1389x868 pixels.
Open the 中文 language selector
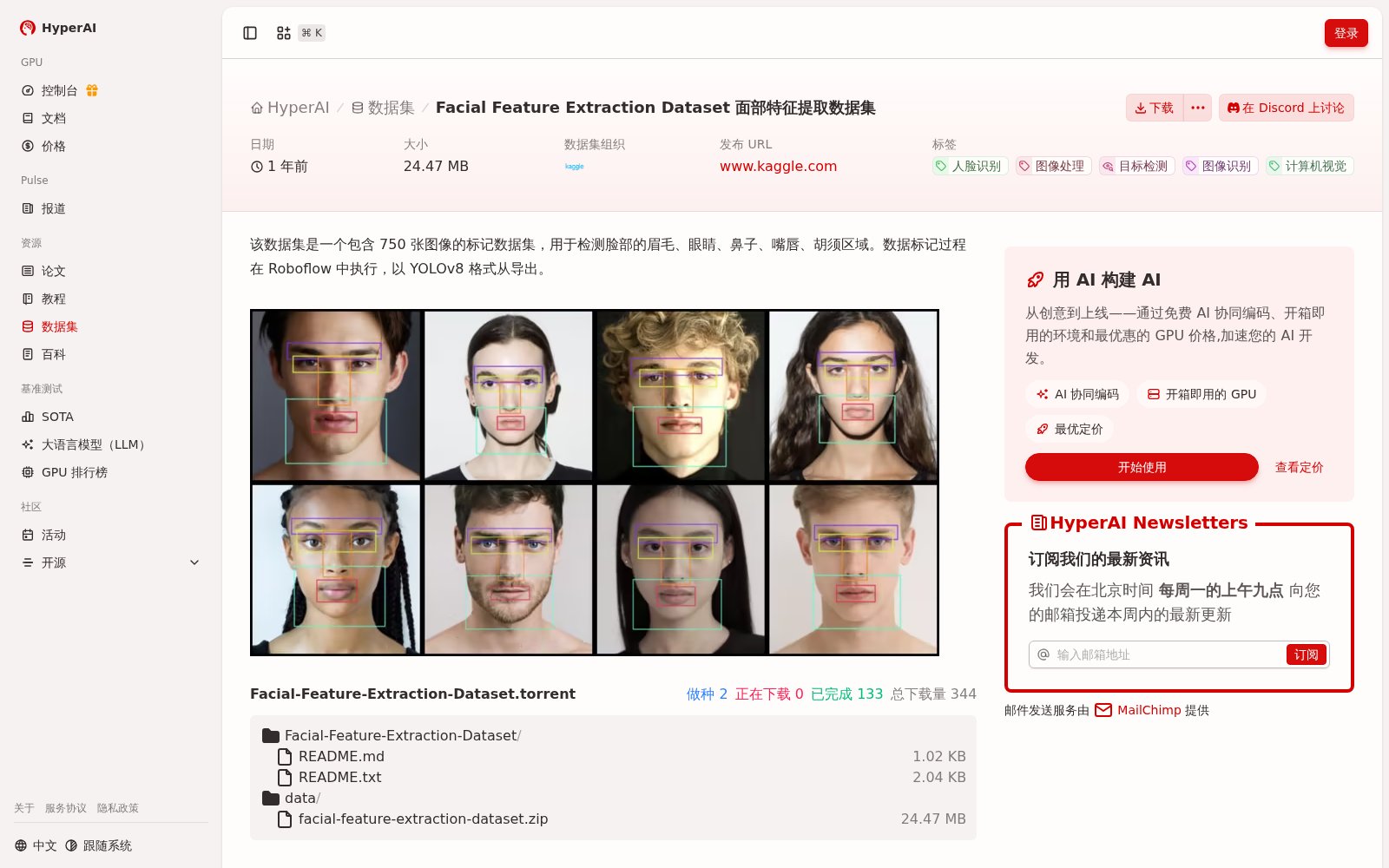pos(36,845)
